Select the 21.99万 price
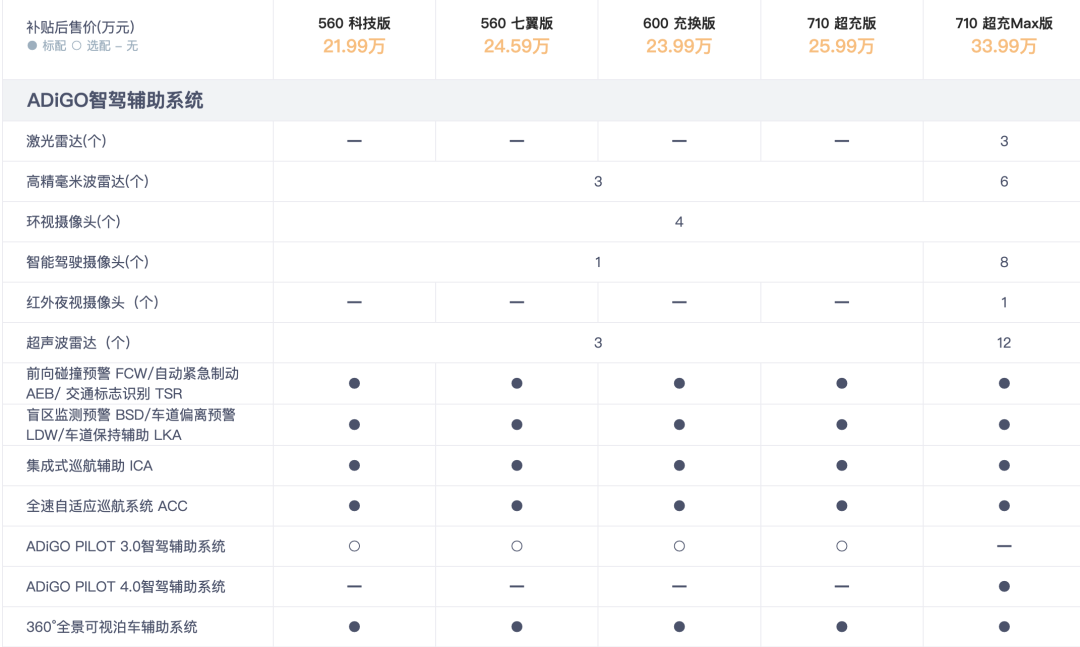 point(354,46)
